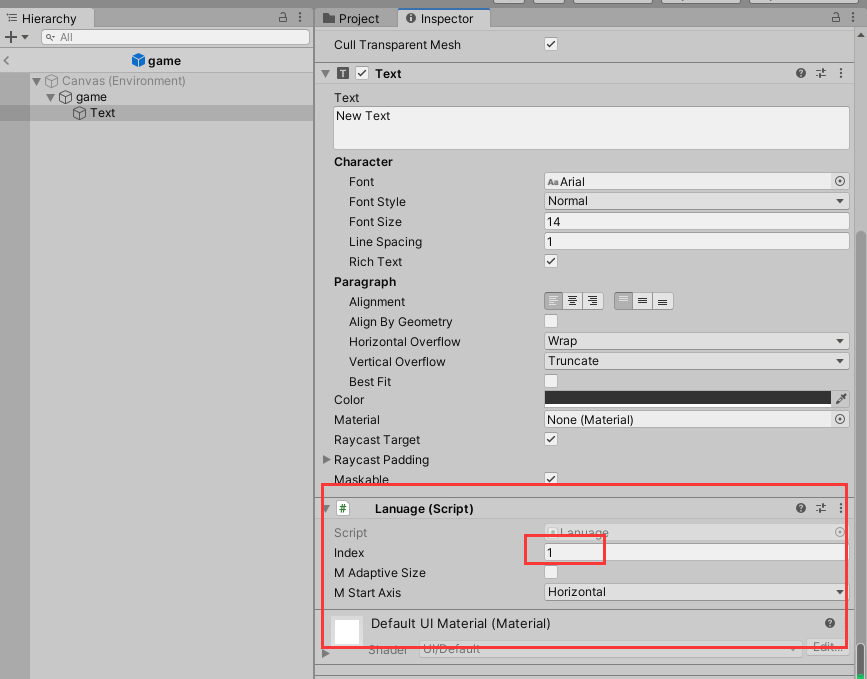Click the text Color swatch
Viewport: 867px width, 679px height.
pos(687,398)
